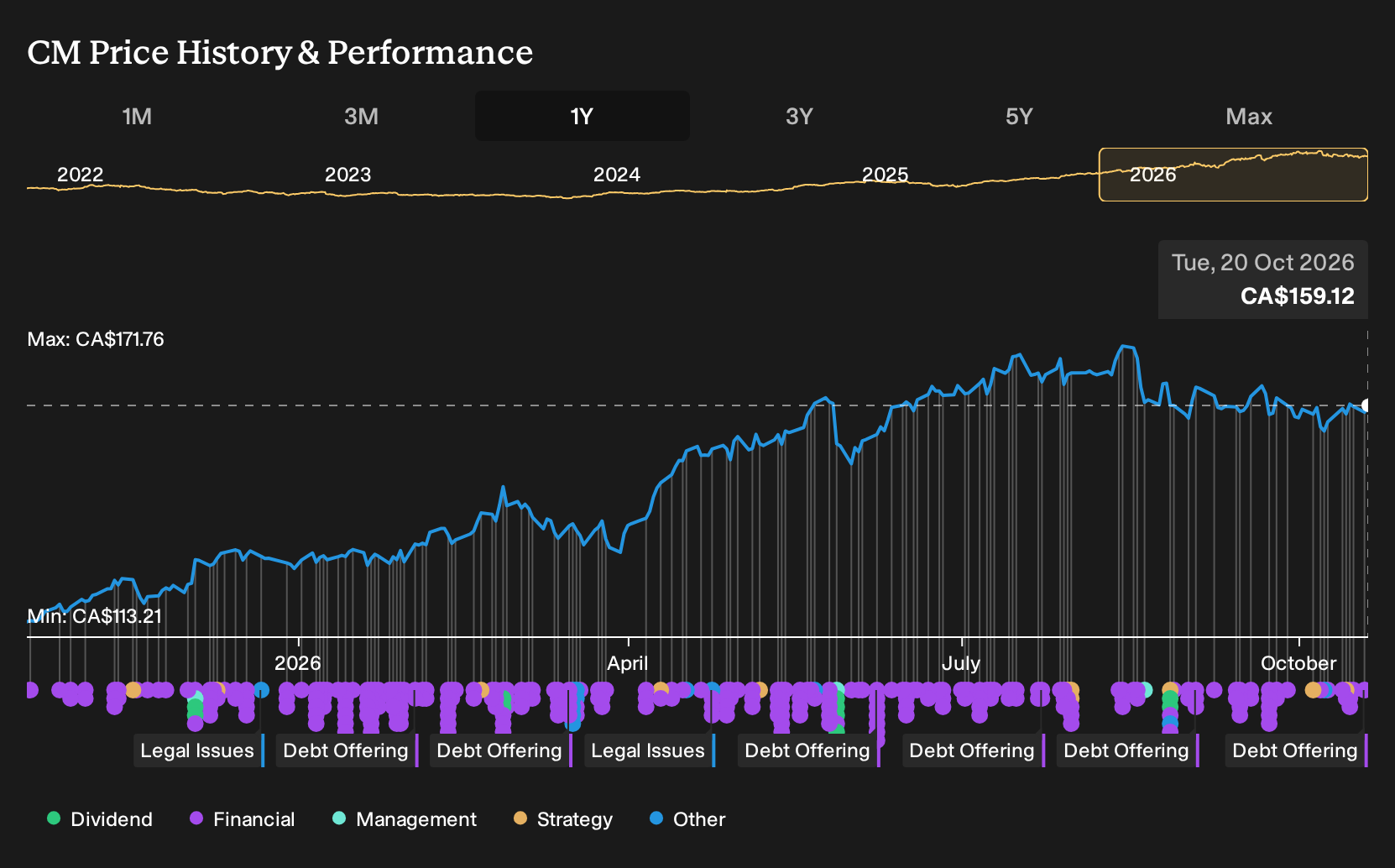Screen dimensions: 1395x868
Task: Click the CA$159.12 price readout
Action: click(1297, 295)
